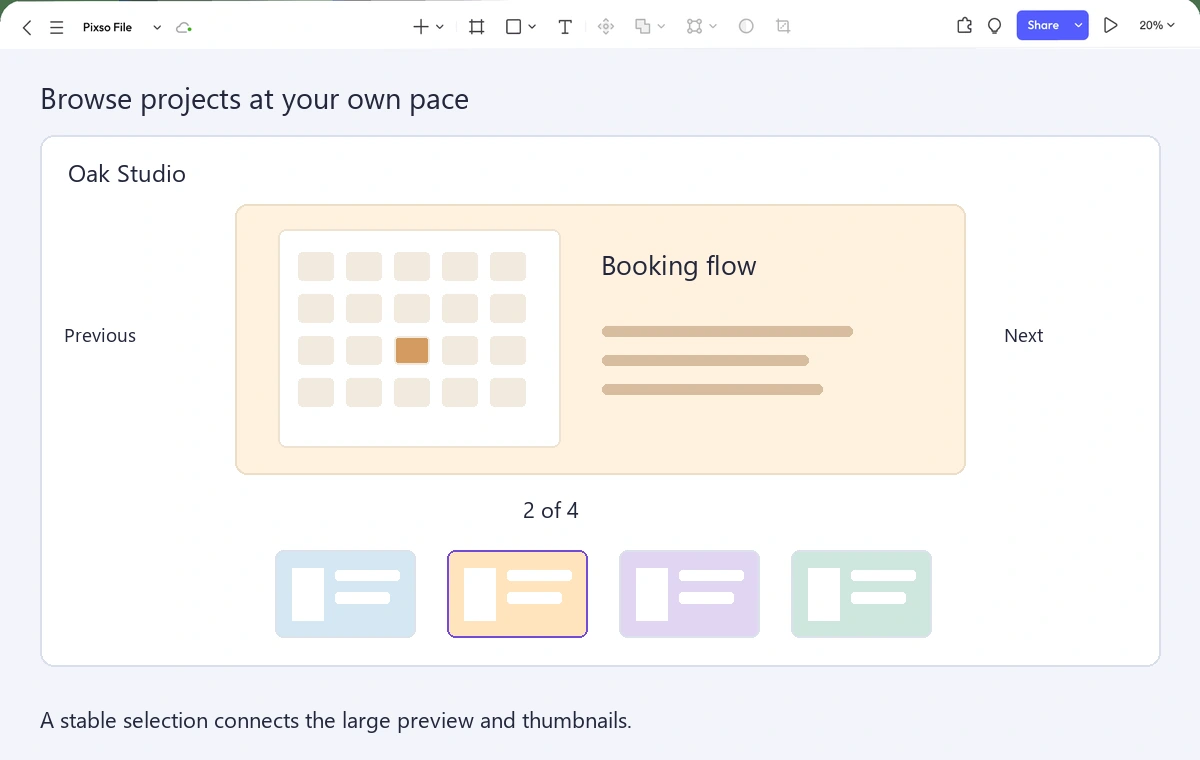Click the crop image icon
Screen dimensions: 1200x760
pos(783,27)
